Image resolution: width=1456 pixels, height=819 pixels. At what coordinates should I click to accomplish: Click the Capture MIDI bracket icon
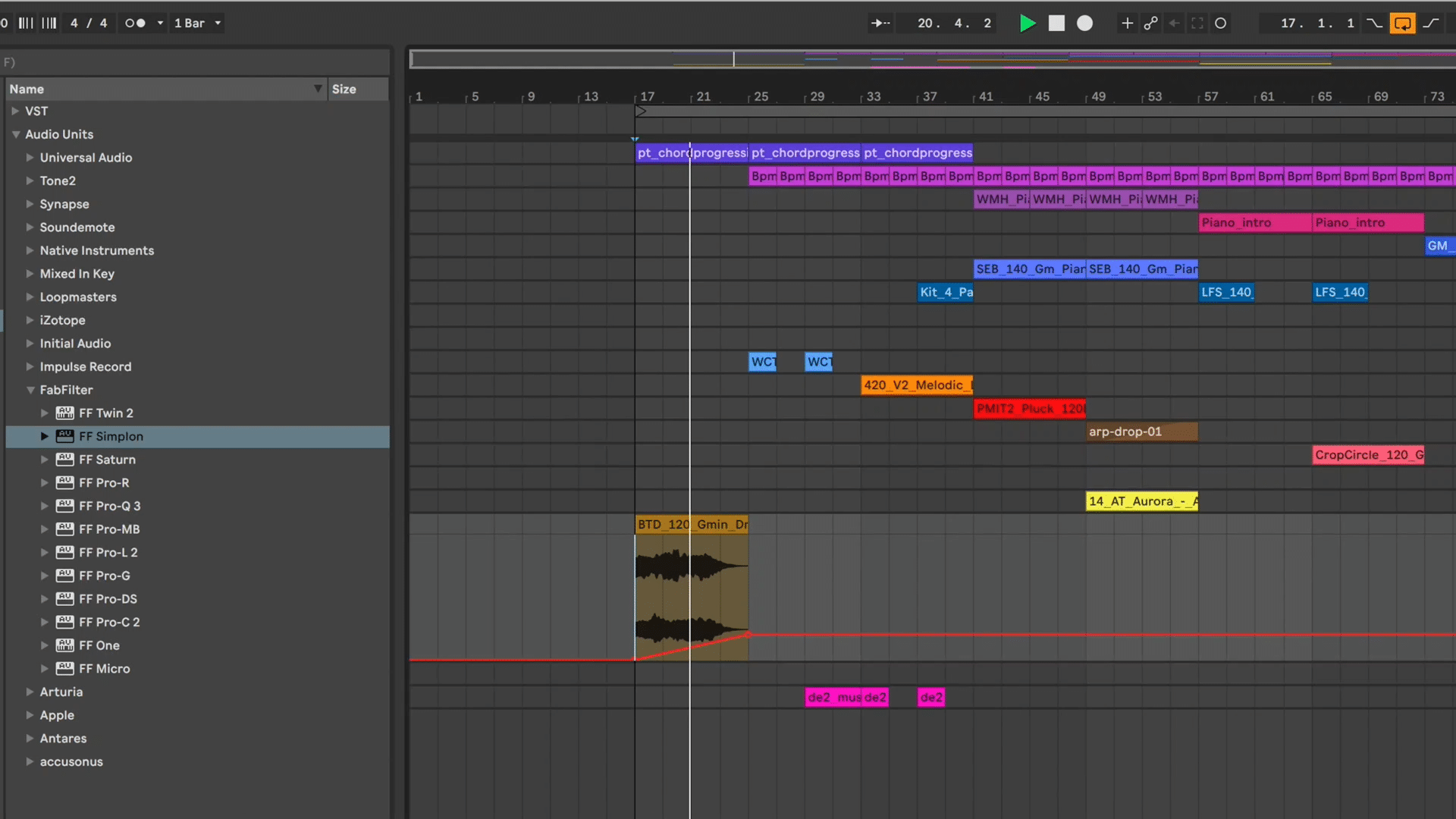[x=1197, y=24]
